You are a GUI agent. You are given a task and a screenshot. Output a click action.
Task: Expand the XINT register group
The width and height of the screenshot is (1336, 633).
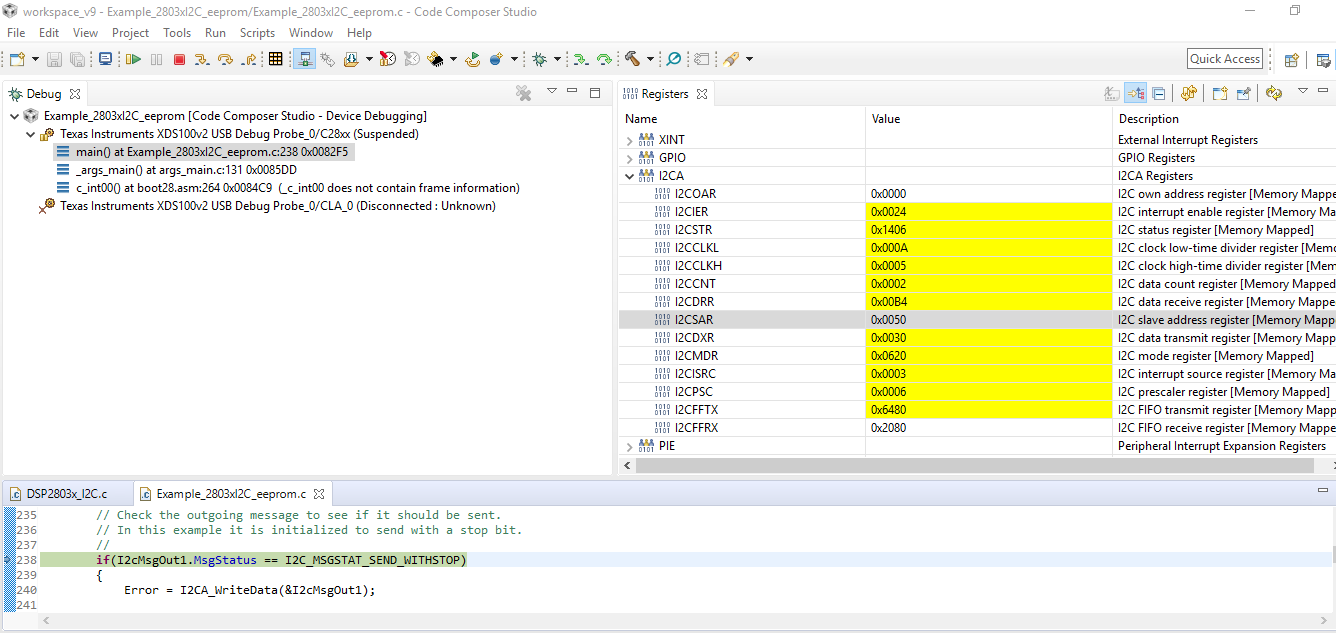(x=629, y=141)
